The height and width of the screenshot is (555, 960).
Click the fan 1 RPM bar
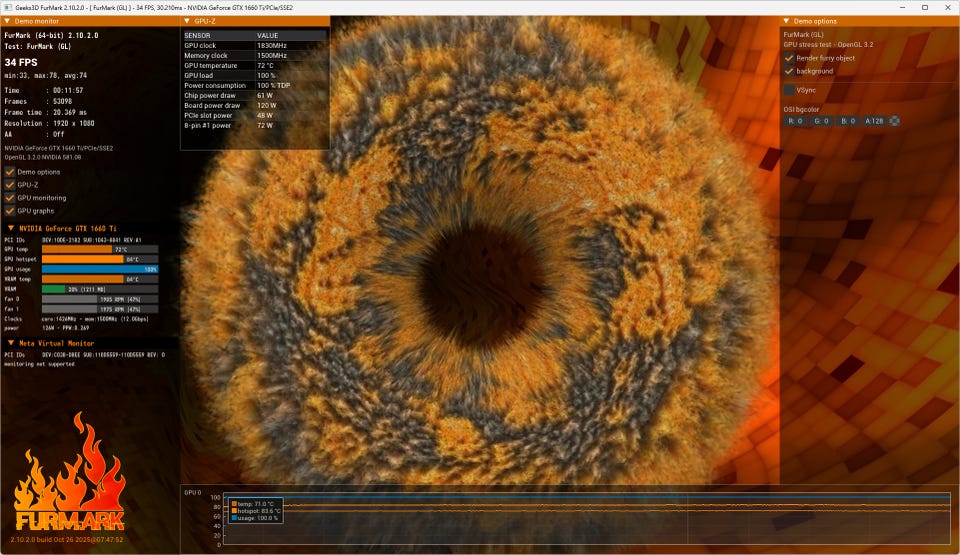click(100, 309)
